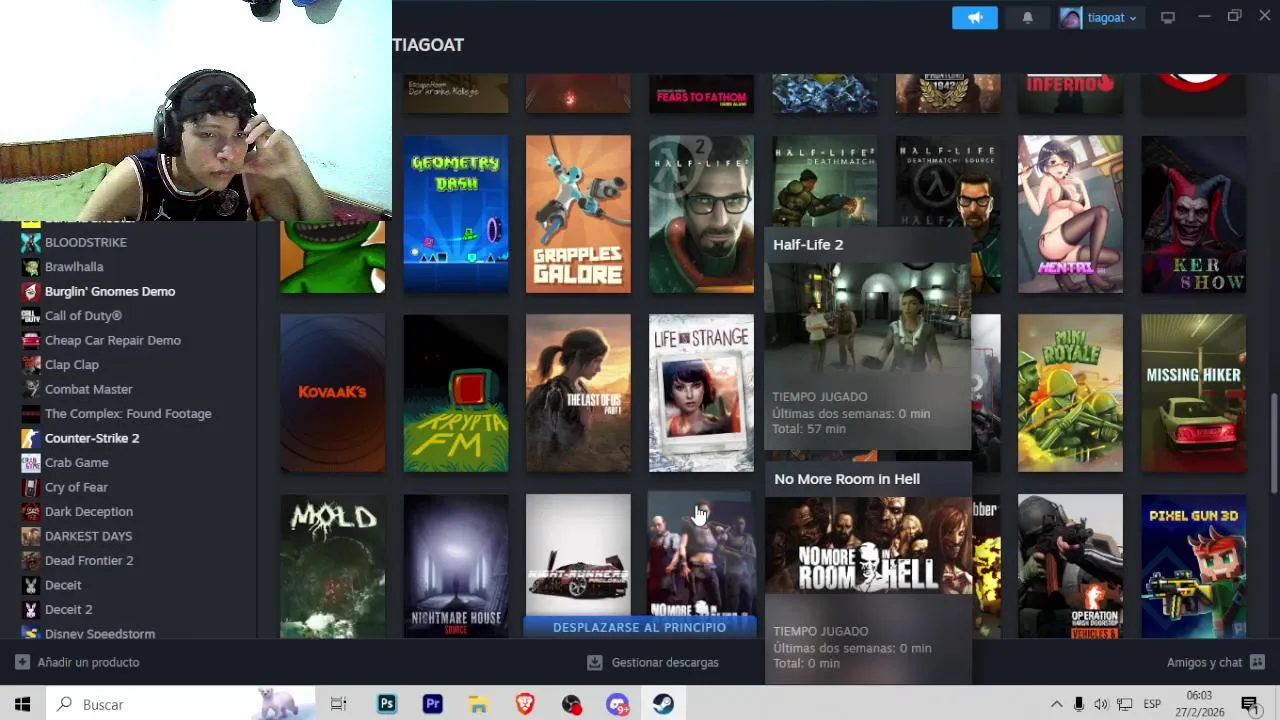Open Life is Strange game cover
Screen dimensions: 1280x720
[x=701, y=393]
